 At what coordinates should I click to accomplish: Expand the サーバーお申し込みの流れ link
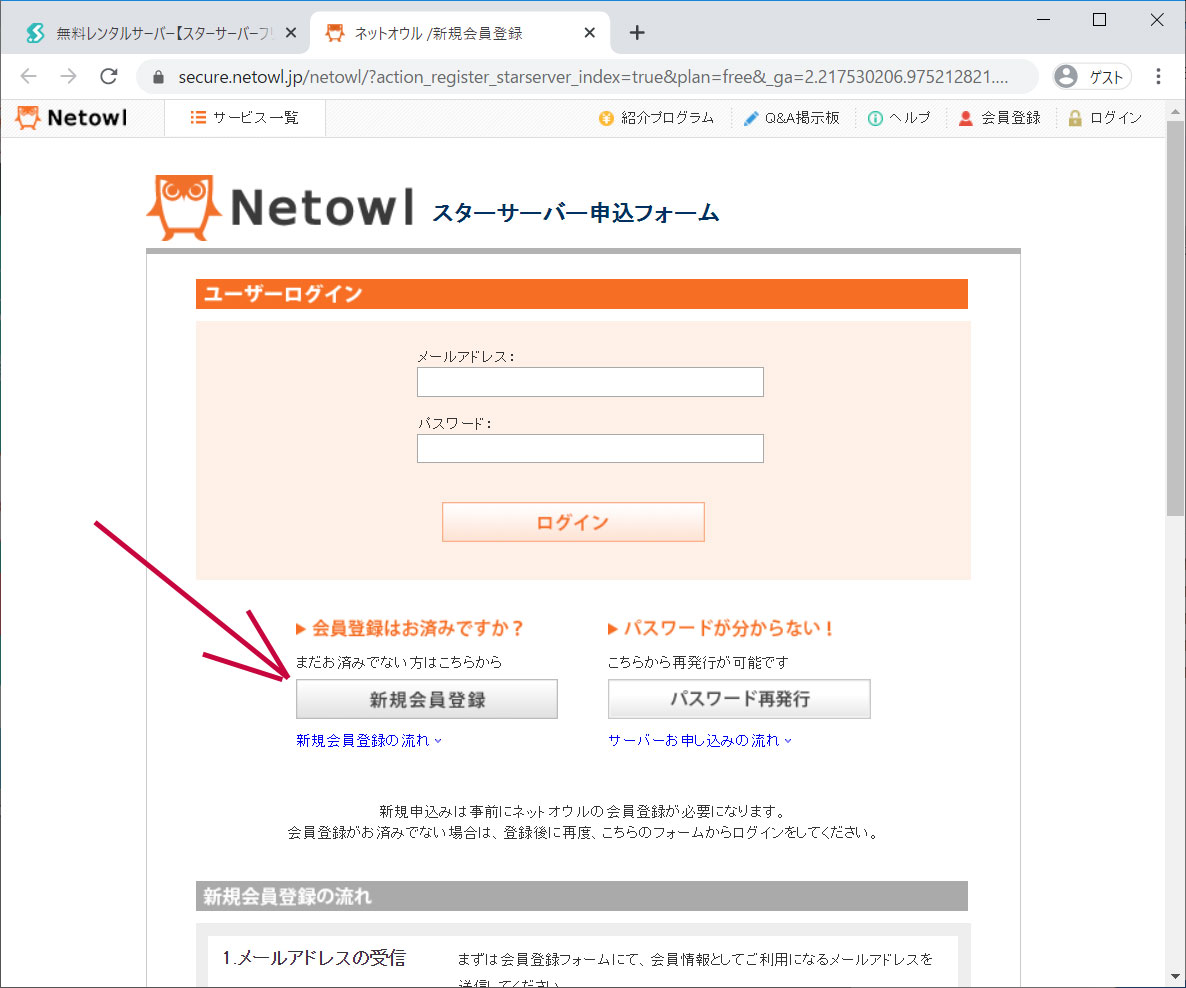point(700,741)
